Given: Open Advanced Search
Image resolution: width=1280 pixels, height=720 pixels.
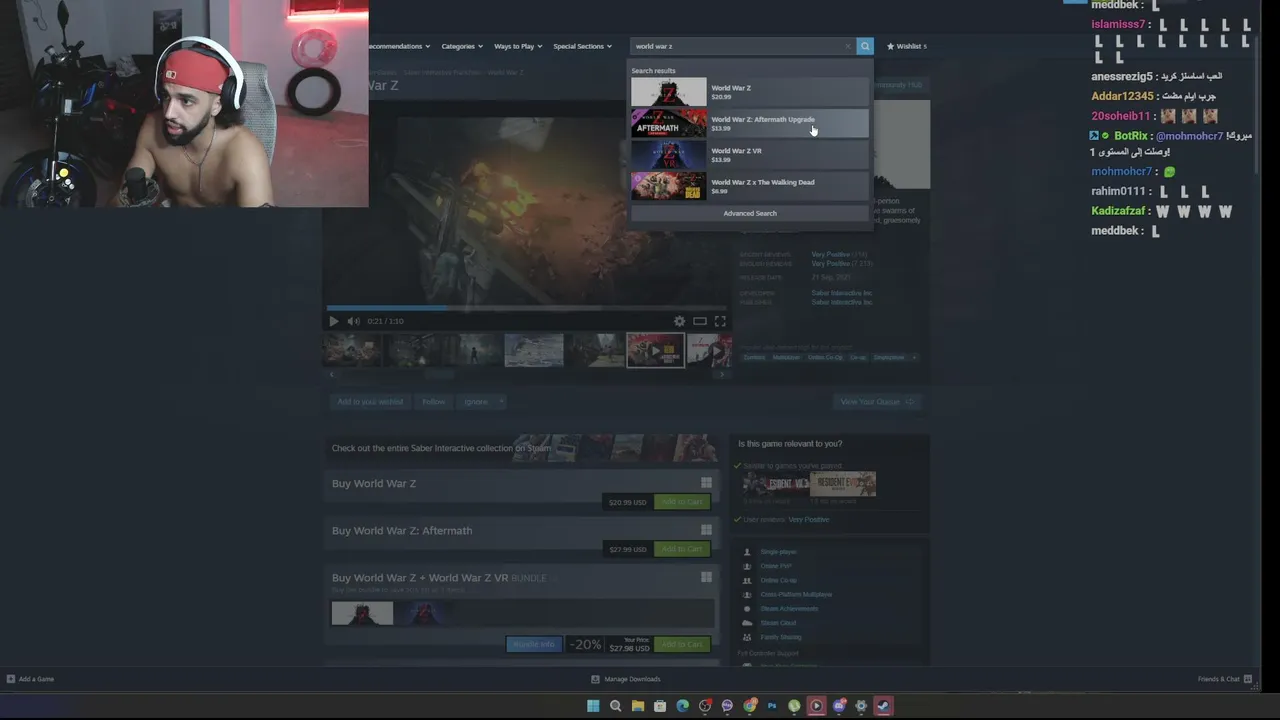Looking at the screenshot, I should pos(749,213).
